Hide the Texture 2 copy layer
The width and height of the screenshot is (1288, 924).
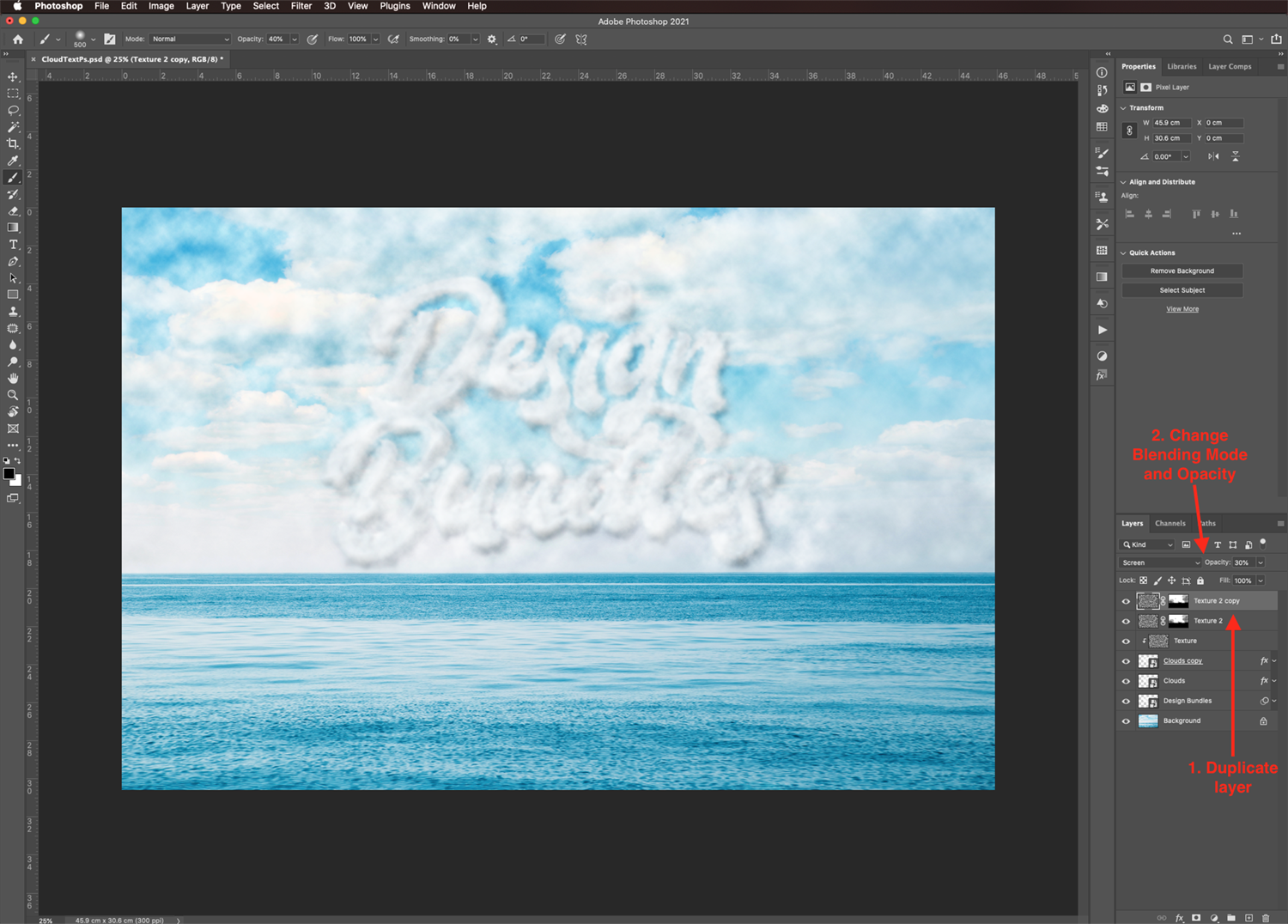click(1126, 601)
